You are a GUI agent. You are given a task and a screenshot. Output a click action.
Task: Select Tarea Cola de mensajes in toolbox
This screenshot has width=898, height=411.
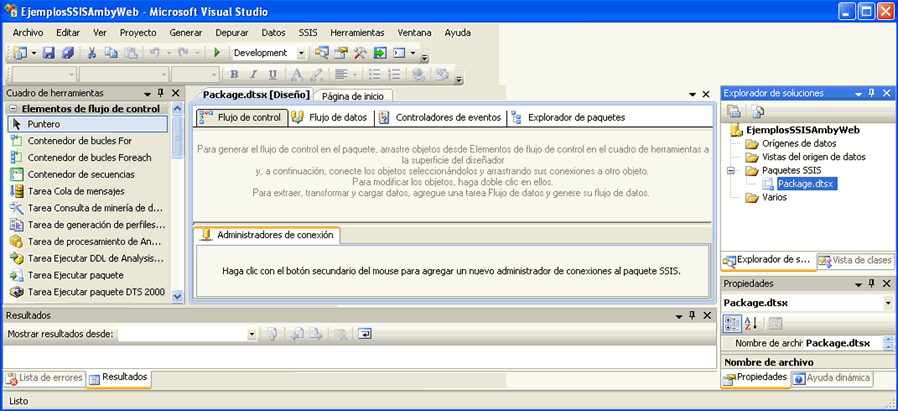coord(87,191)
